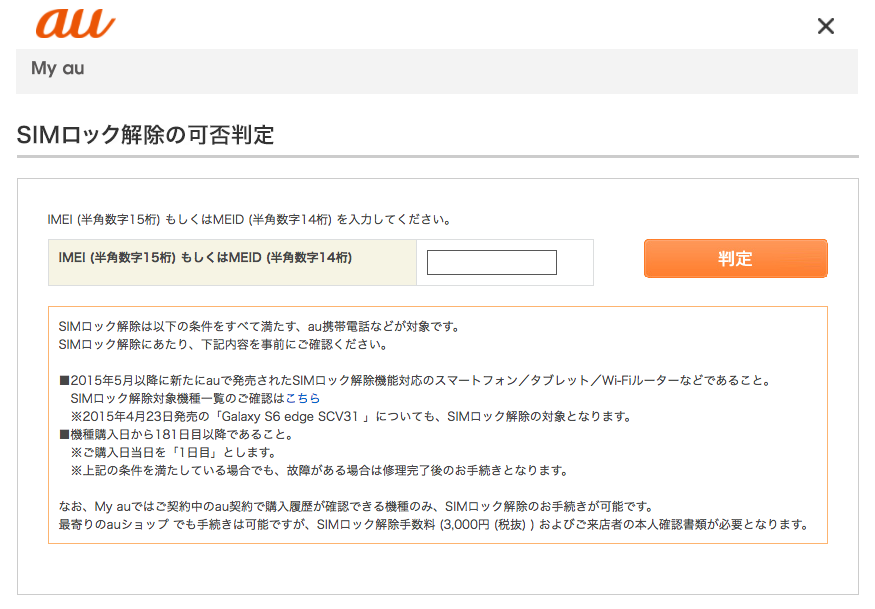Click the IMEI or MEID number input box
The image size is (875, 609).
[492, 262]
